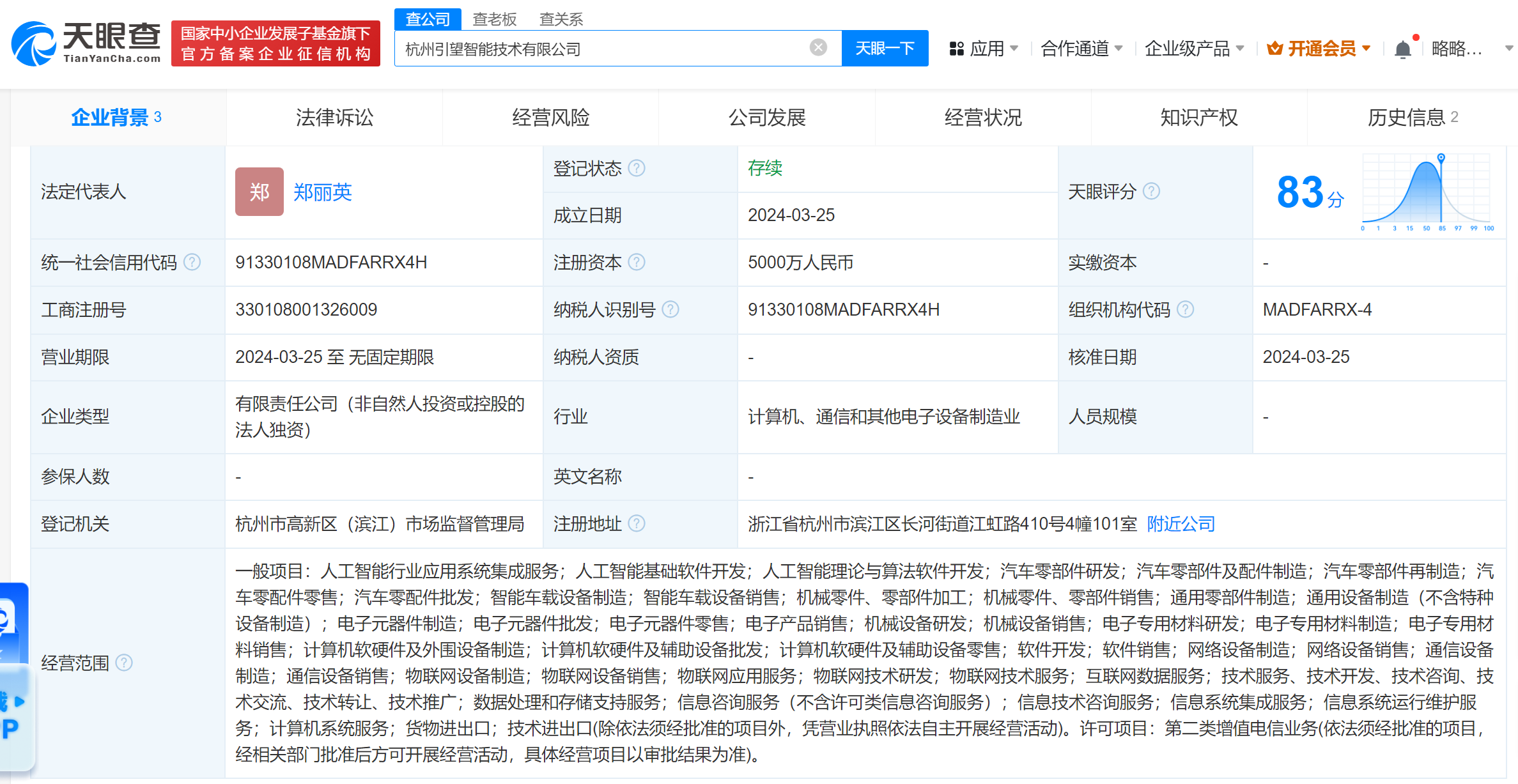The height and width of the screenshot is (784, 1518).
Task: Click help icon beside 组织机构代码
Action: click(x=1186, y=309)
